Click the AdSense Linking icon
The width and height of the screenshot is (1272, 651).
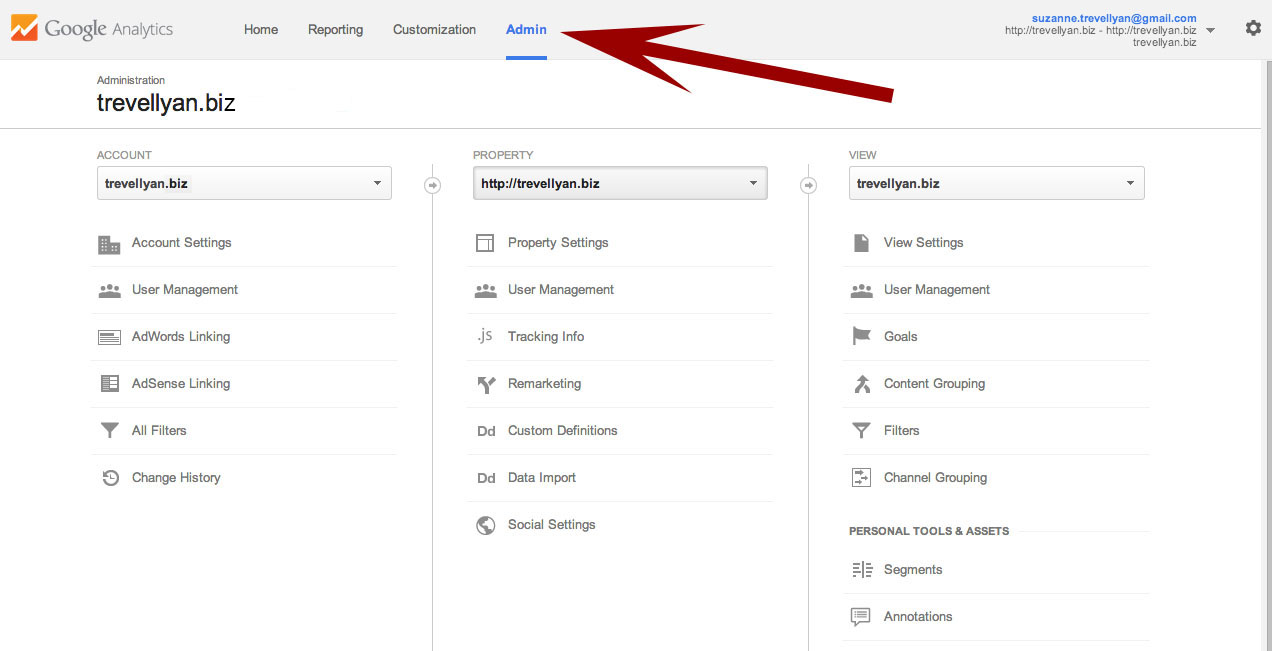point(109,384)
